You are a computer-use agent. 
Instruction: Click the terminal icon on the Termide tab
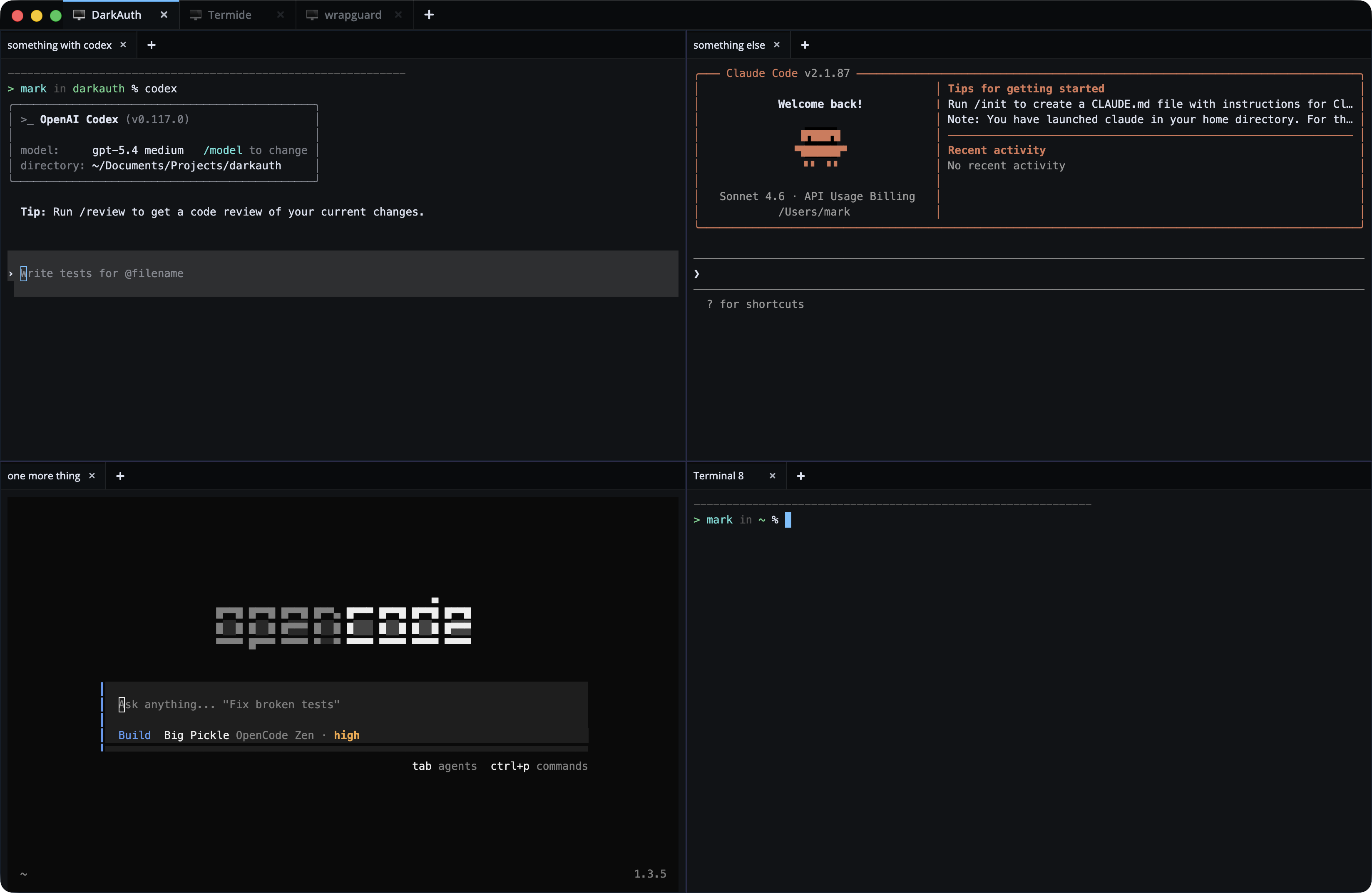coord(196,15)
